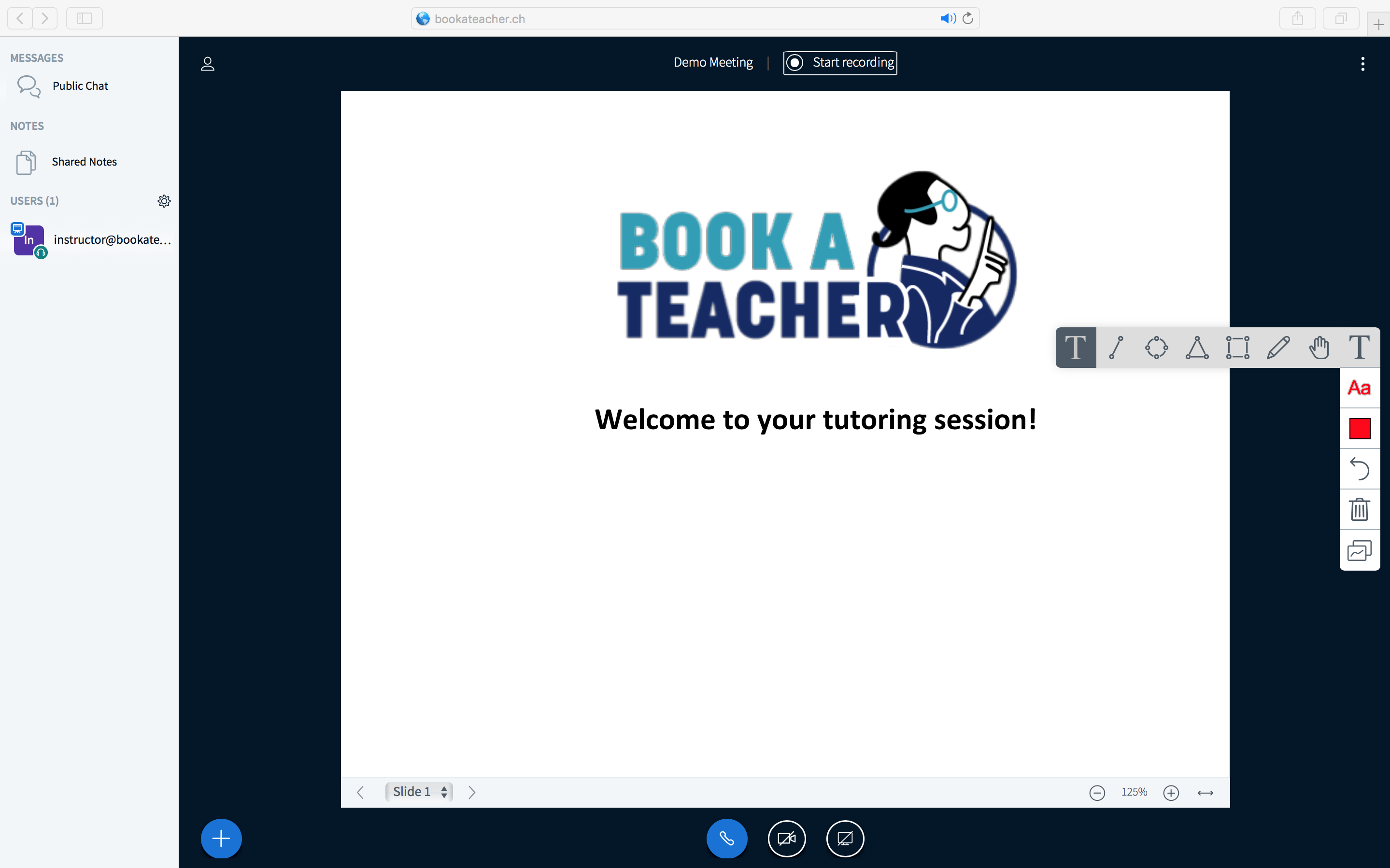
Task: Select the Ellipse tool
Action: tap(1156, 347)
